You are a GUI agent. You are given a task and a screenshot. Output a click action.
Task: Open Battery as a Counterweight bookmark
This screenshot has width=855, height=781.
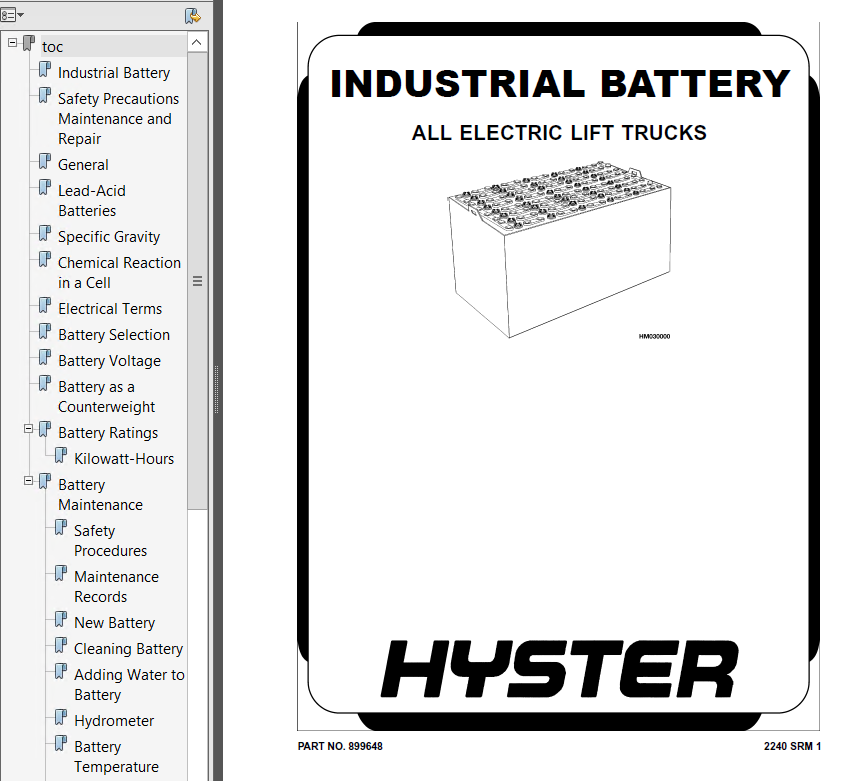click(x=106, y=396)
